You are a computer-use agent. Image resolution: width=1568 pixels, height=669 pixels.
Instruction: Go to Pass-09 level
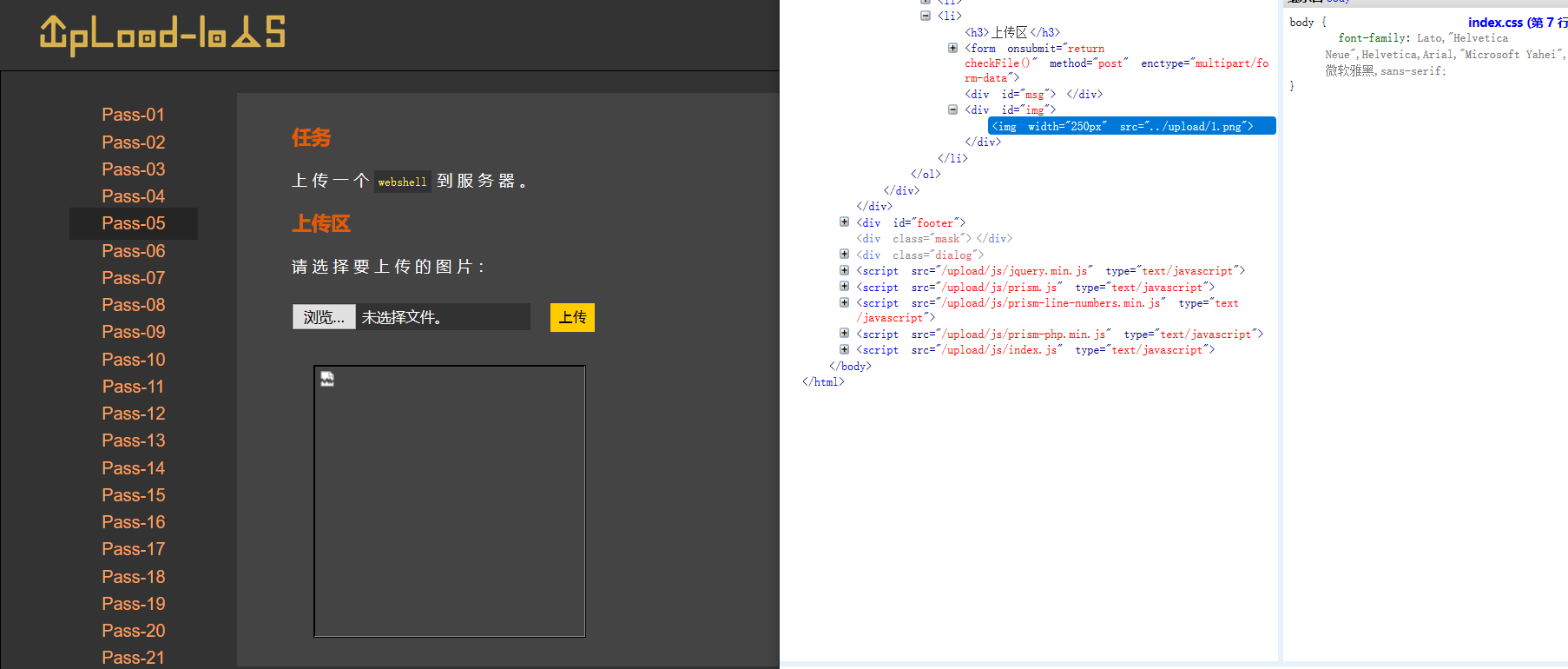133,332
